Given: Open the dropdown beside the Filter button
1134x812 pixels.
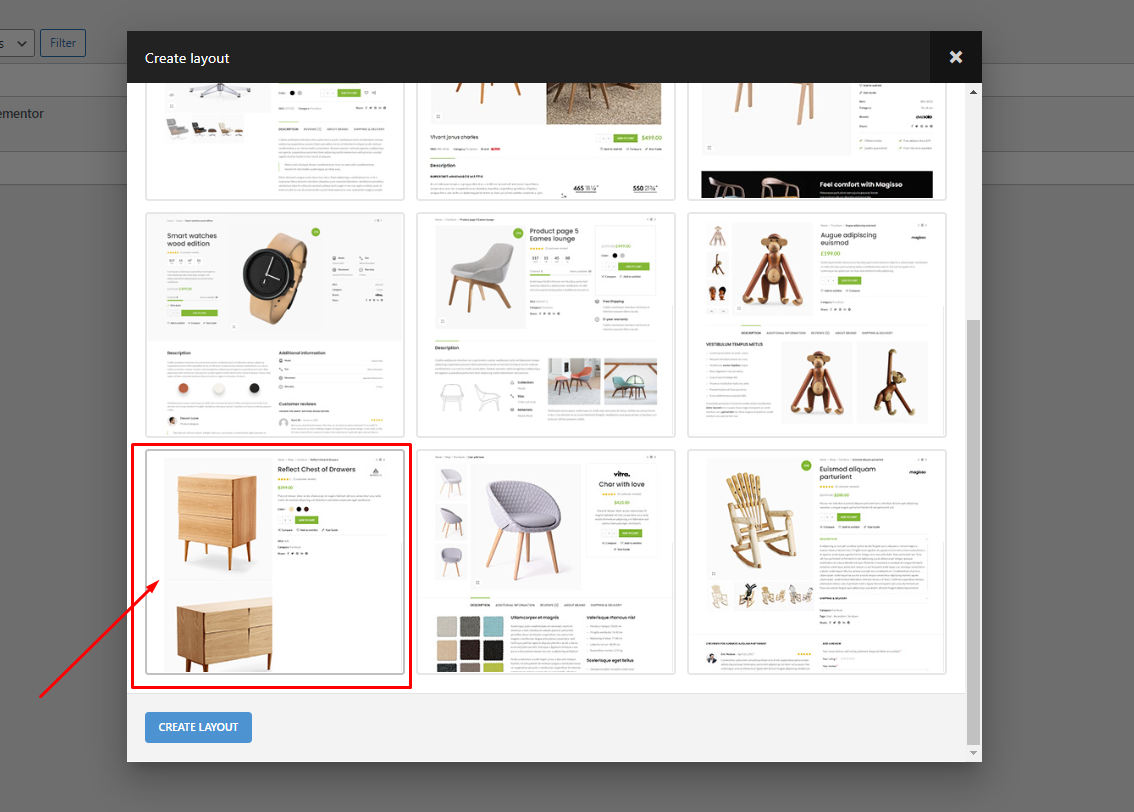Looking at the screenshot, I should pos(17,43).
